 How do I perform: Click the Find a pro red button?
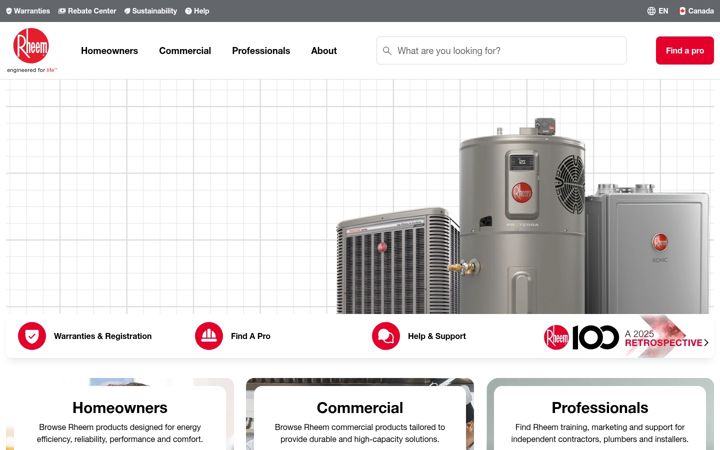[x=685, y=51]
